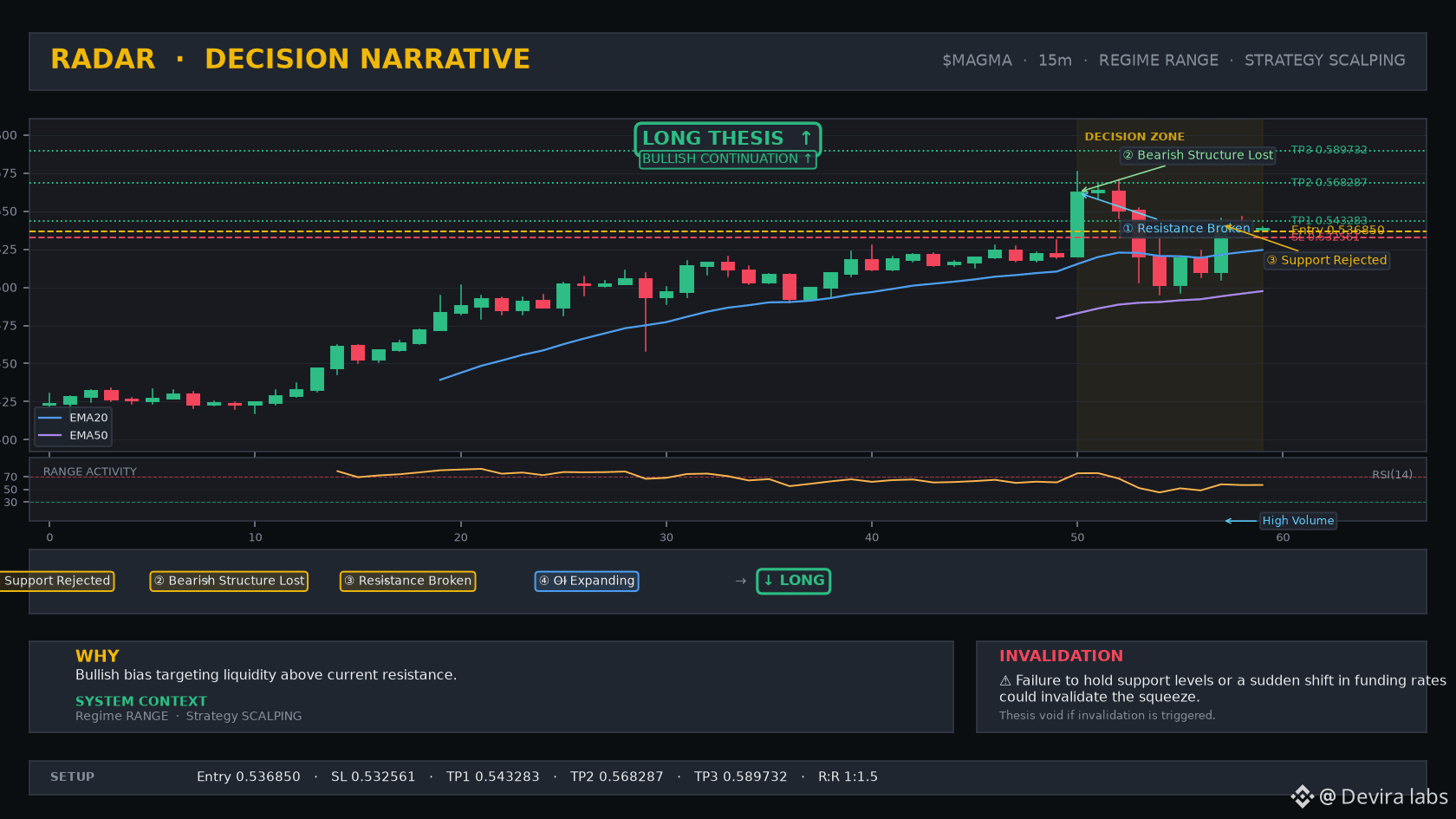Click the x-axis tick labeled 20
Image resolution: width=1456 pixels, height=819 pixels.
coord(460,537)
